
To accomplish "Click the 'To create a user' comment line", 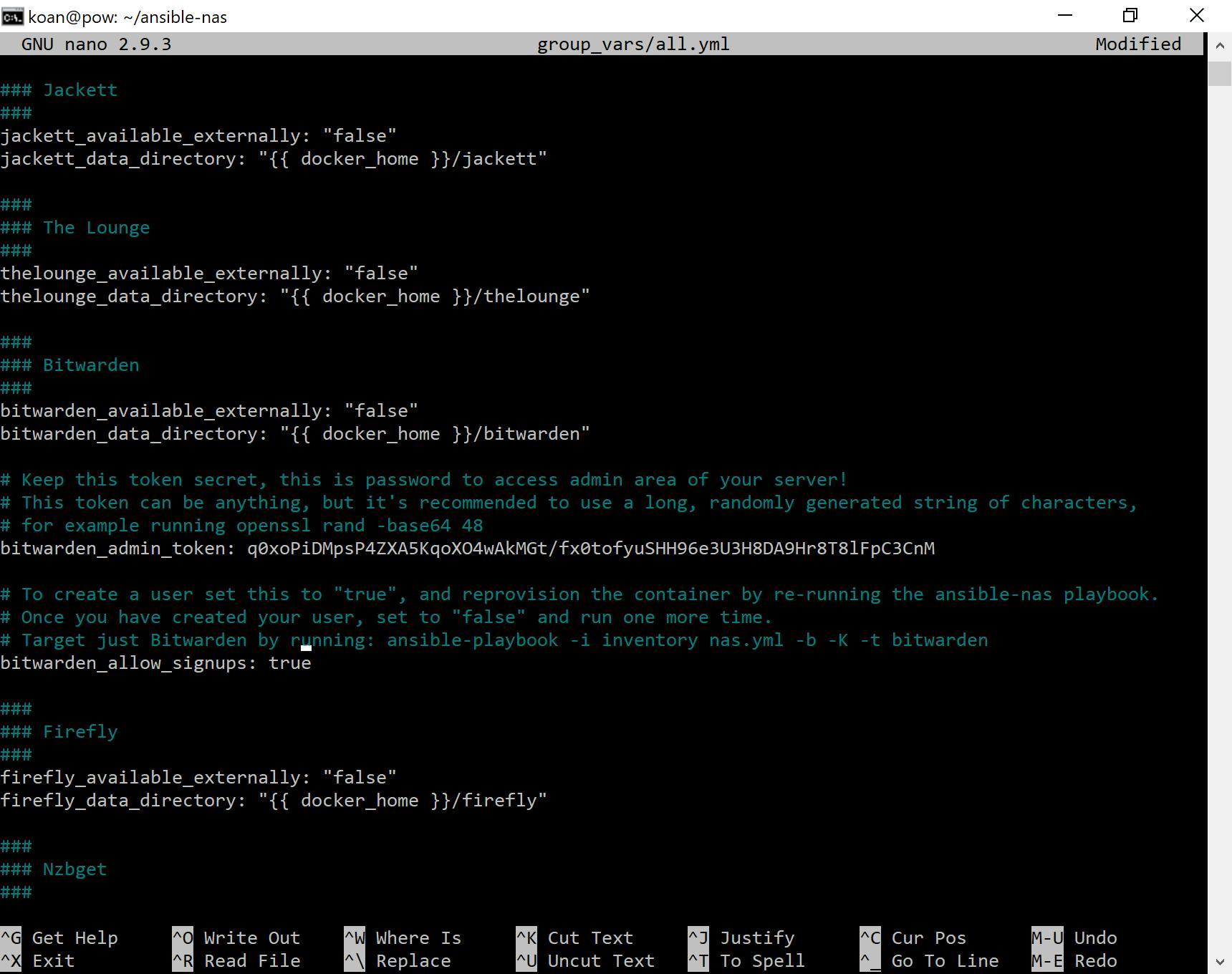I will tap(579, 594).
